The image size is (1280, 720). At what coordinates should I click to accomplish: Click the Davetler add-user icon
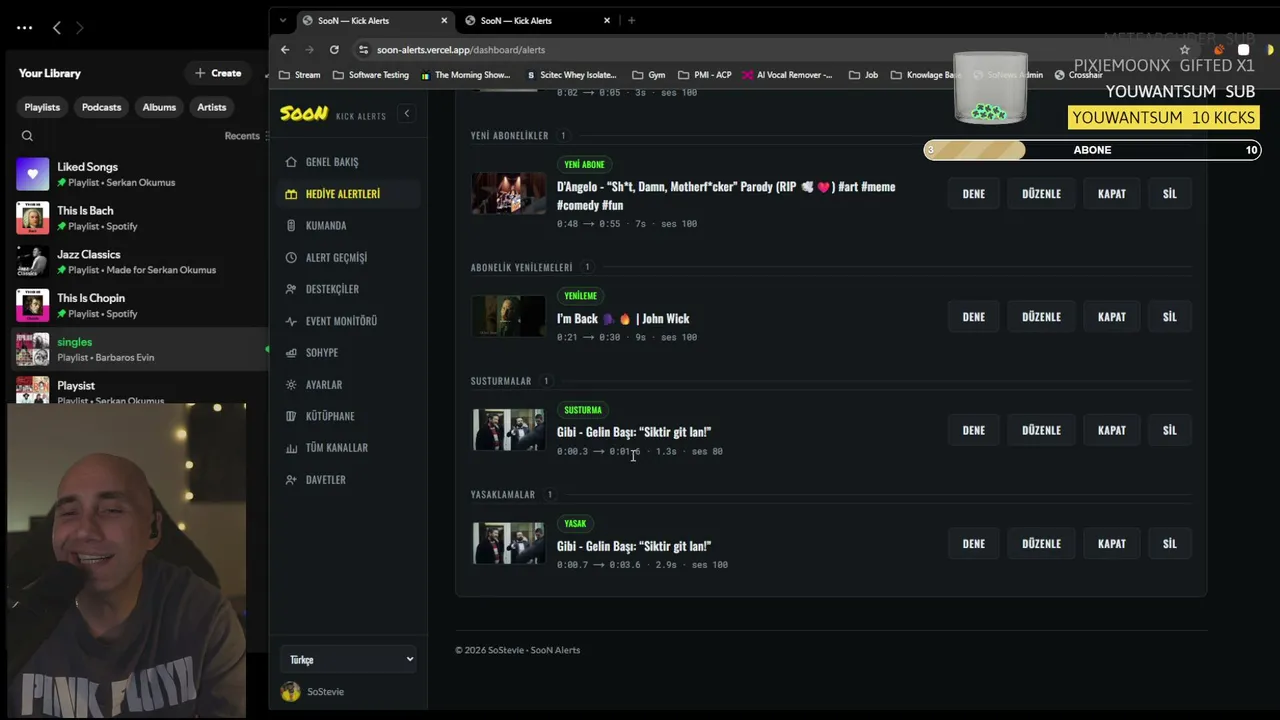tap(291, 480)
